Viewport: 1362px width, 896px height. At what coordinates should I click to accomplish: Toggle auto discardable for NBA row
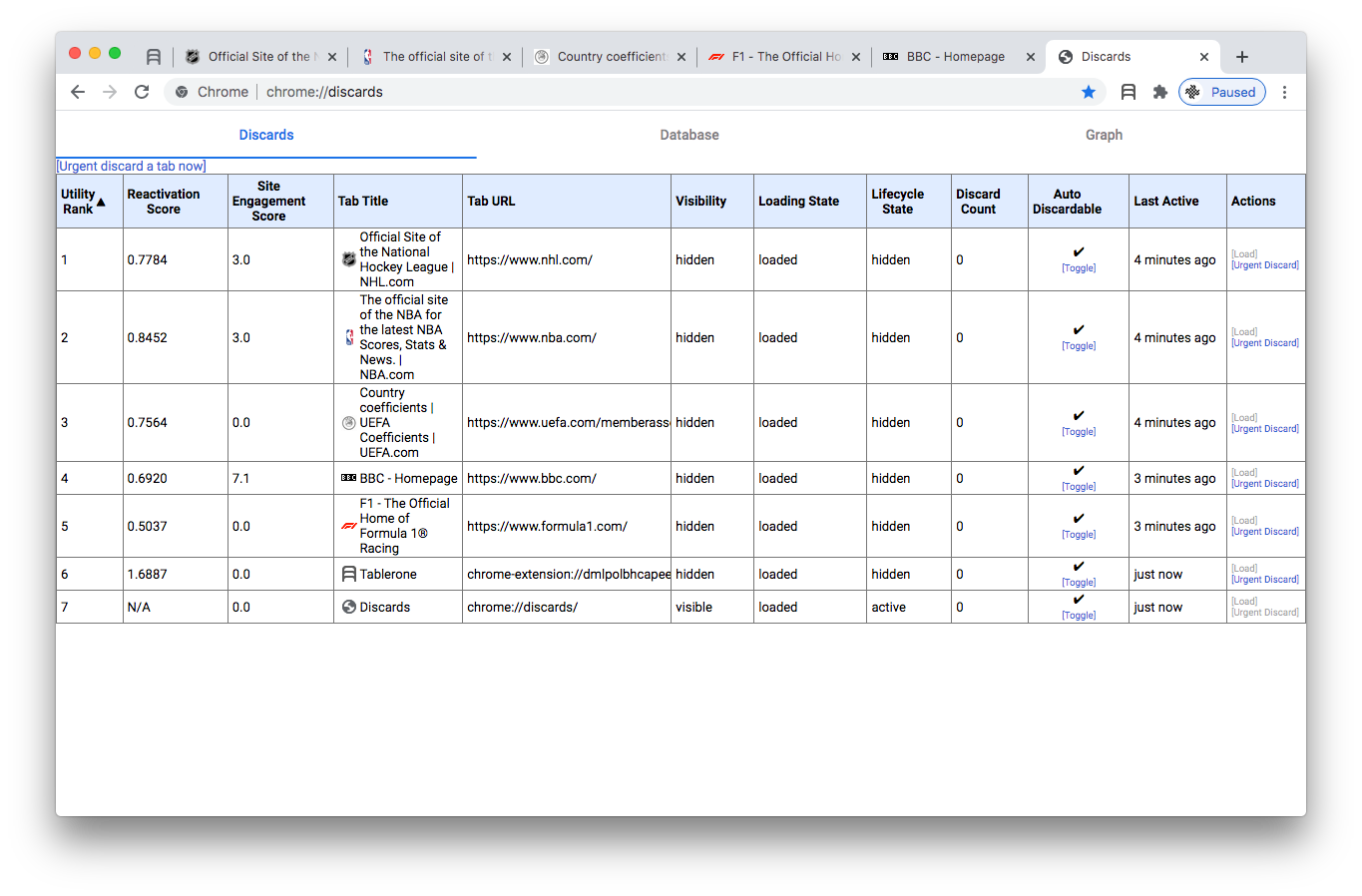1079,346
